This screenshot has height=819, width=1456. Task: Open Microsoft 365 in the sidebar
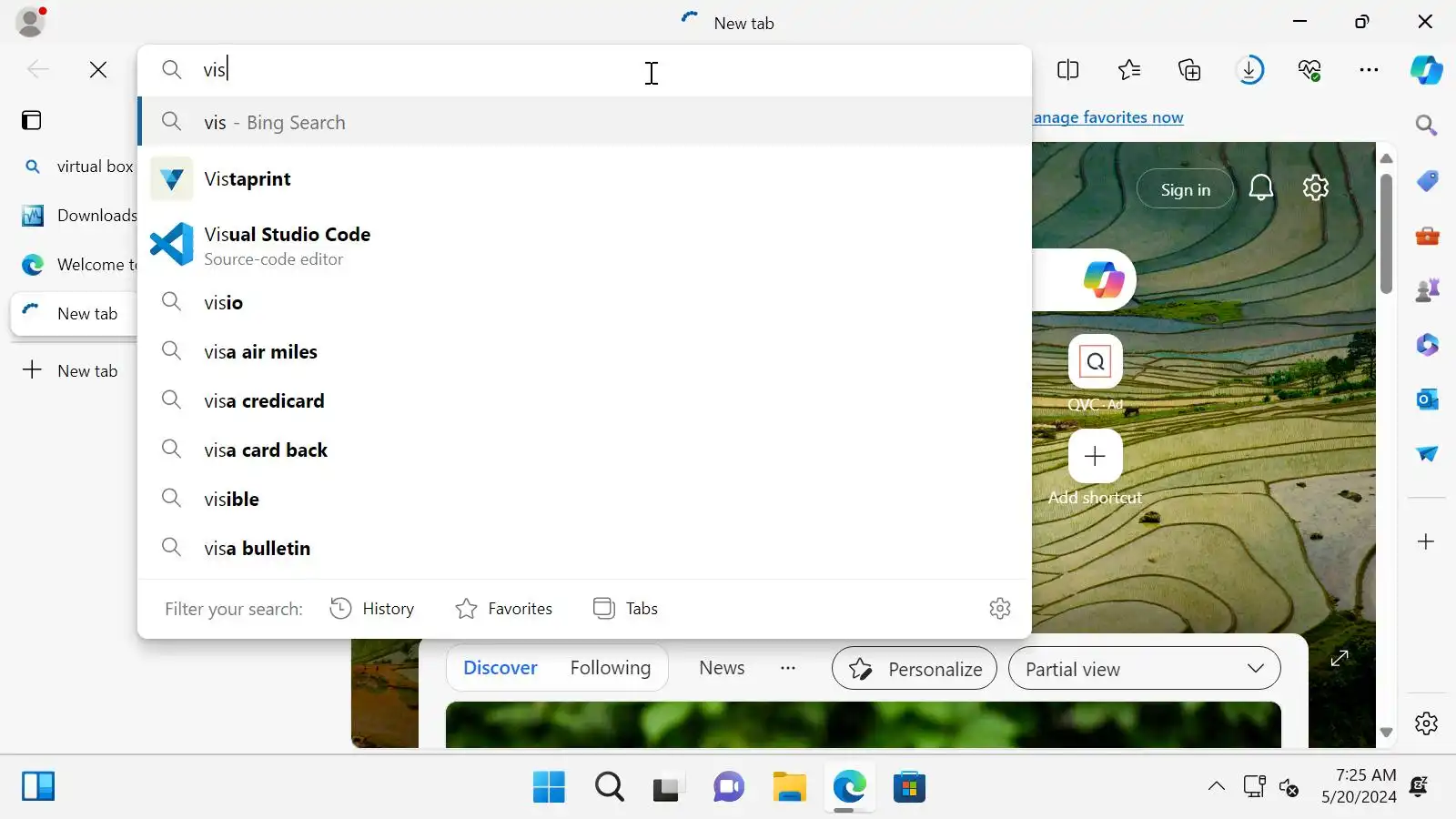1427,345
